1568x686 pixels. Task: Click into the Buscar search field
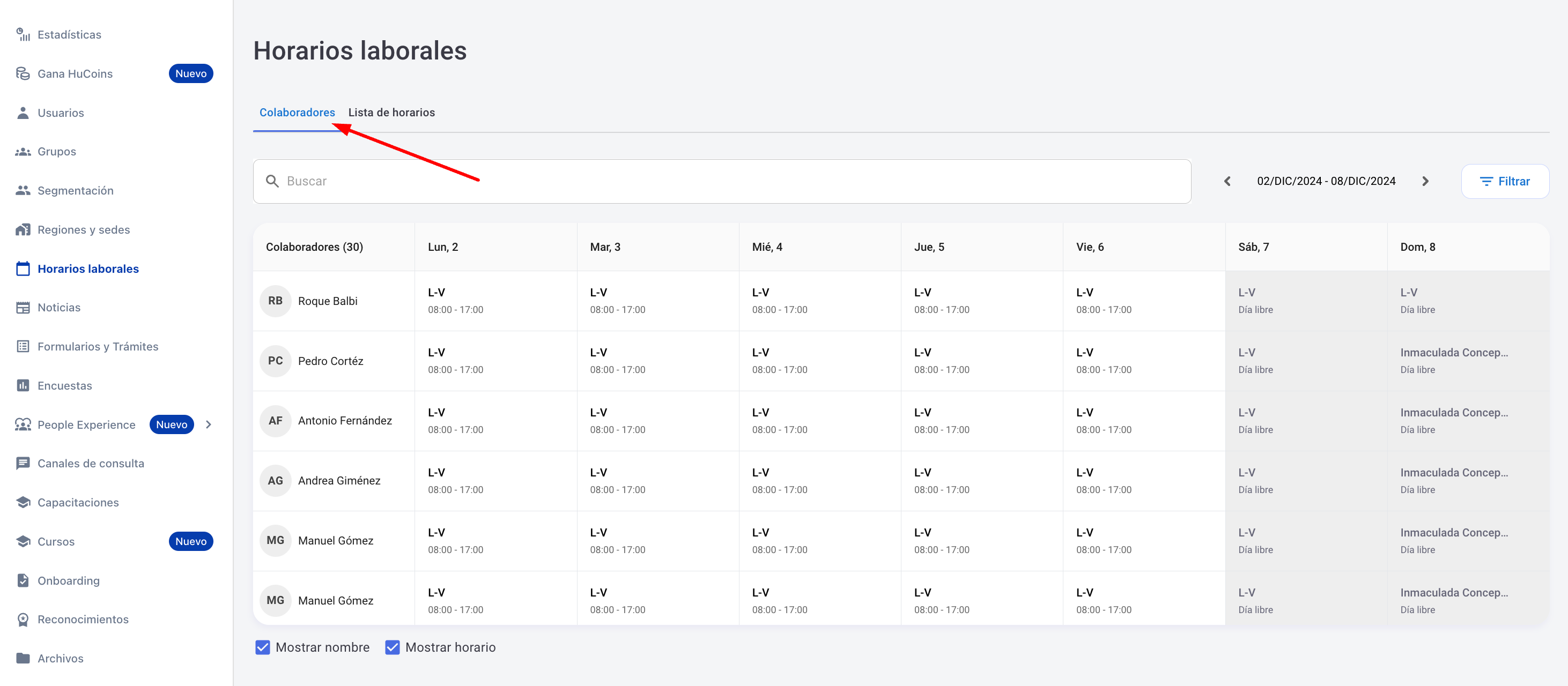(722, 181)
